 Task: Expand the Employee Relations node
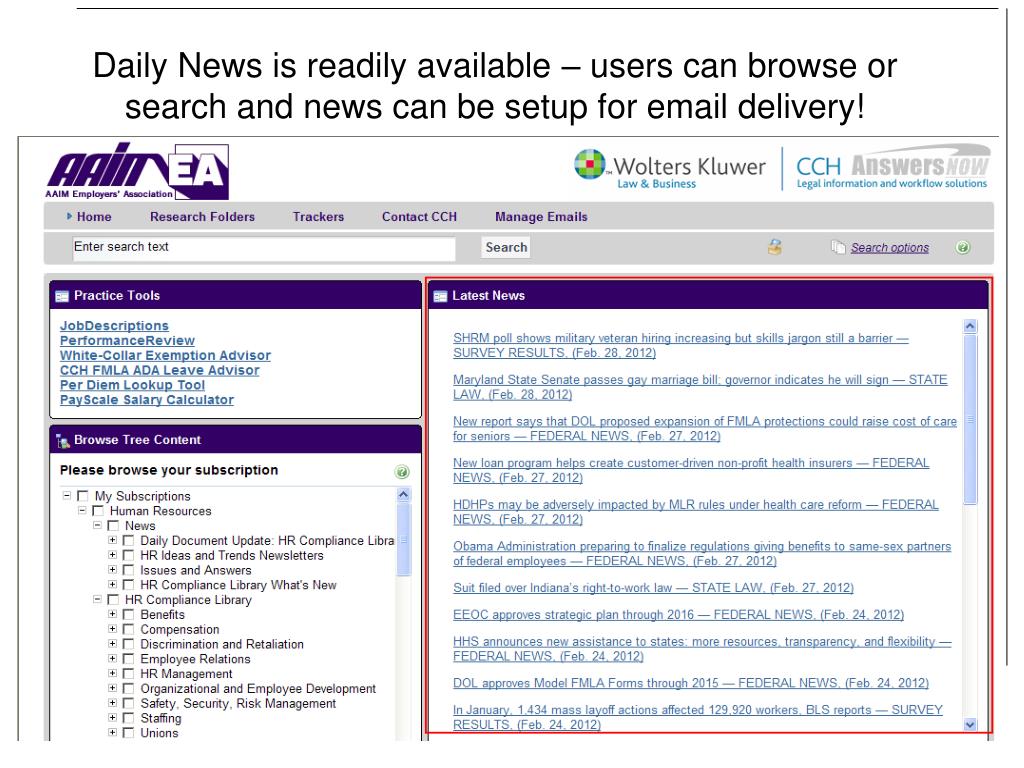112,658
